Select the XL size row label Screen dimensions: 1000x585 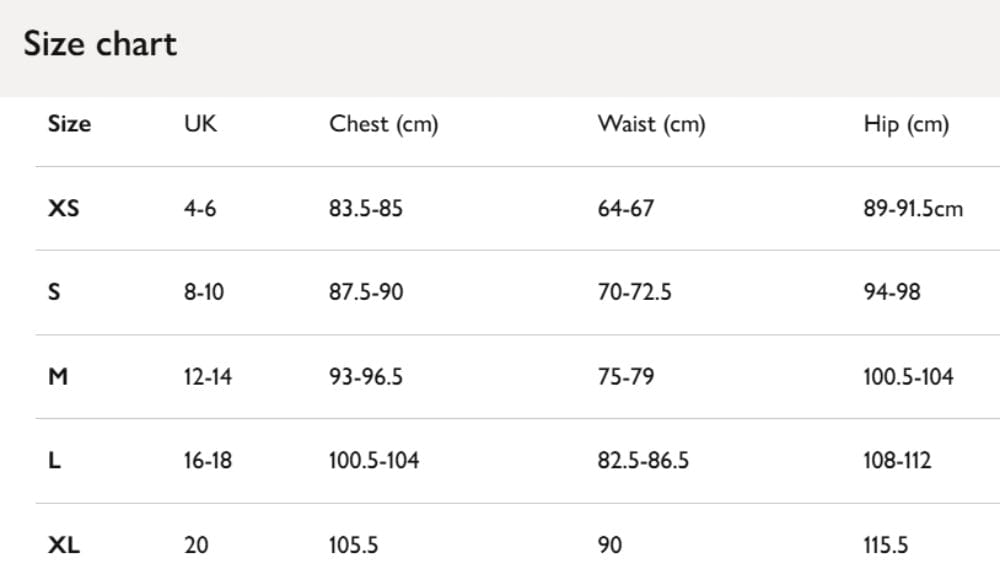(x=64, y=545)
